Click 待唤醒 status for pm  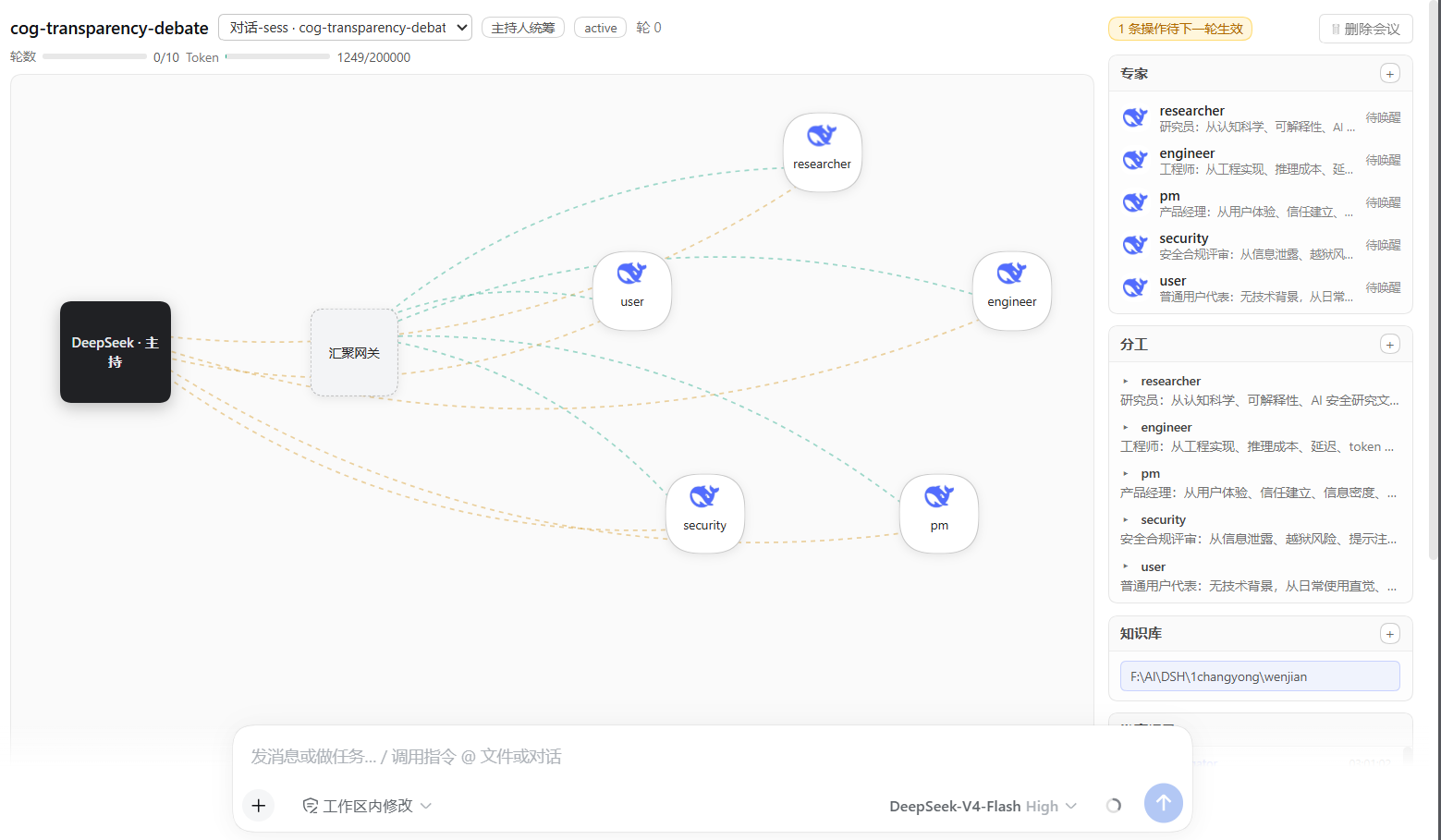coord(1383,202)
